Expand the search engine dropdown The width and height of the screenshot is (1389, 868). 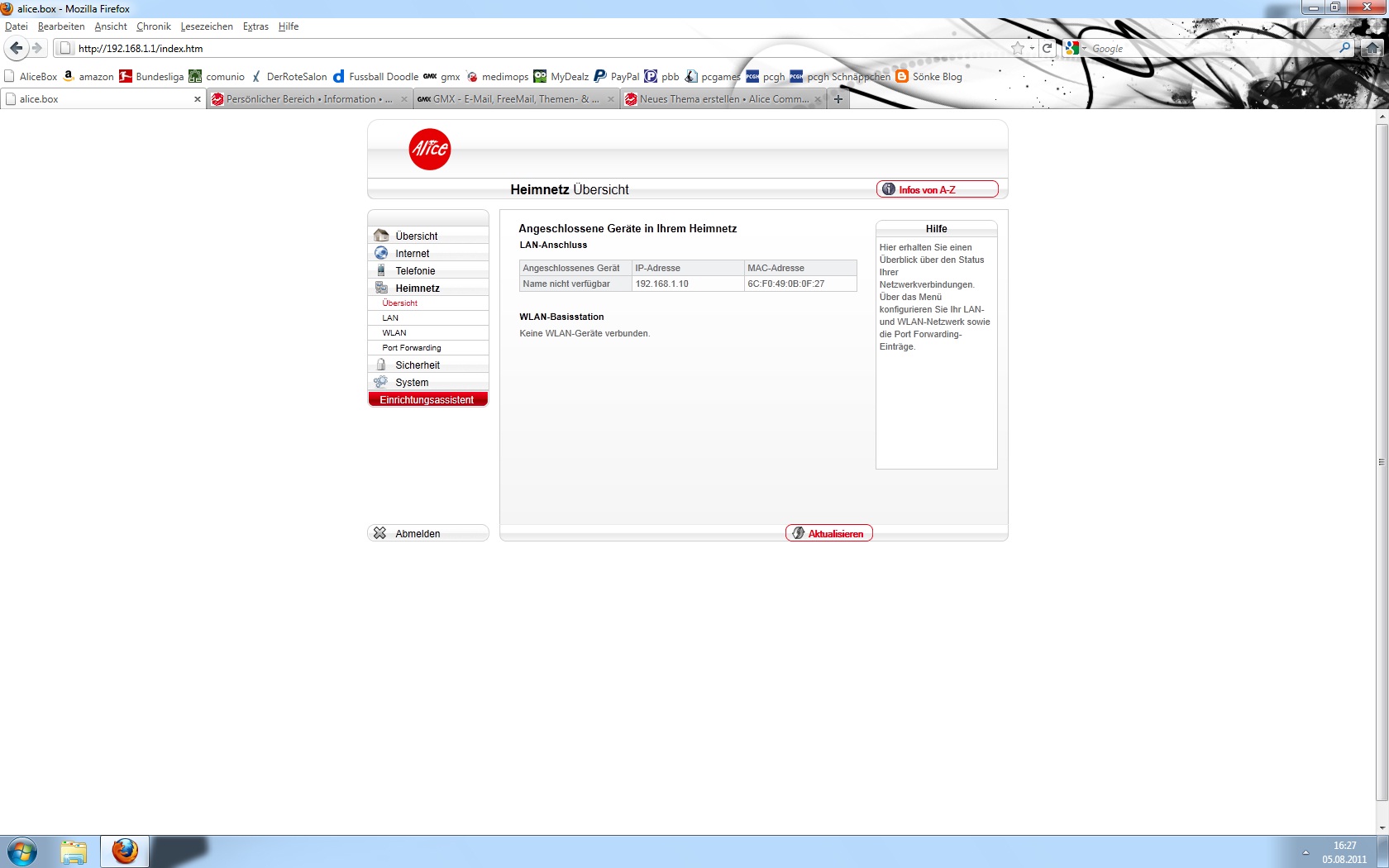(1075, 48)
